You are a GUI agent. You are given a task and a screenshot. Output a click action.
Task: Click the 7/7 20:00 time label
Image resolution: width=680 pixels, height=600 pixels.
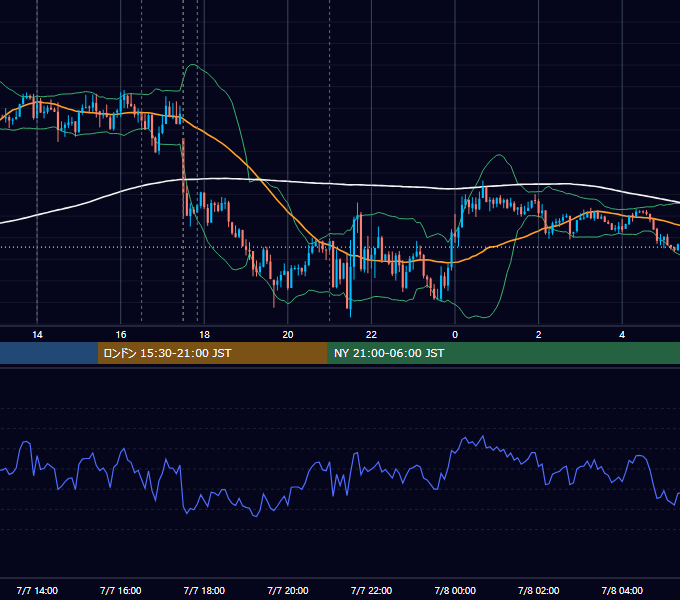click(288, 591)
